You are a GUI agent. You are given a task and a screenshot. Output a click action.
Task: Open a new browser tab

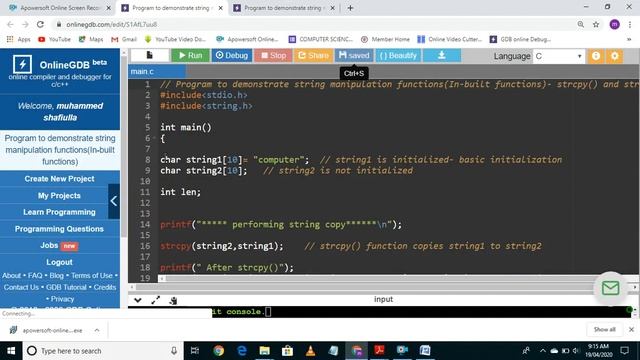coord(350,8)
